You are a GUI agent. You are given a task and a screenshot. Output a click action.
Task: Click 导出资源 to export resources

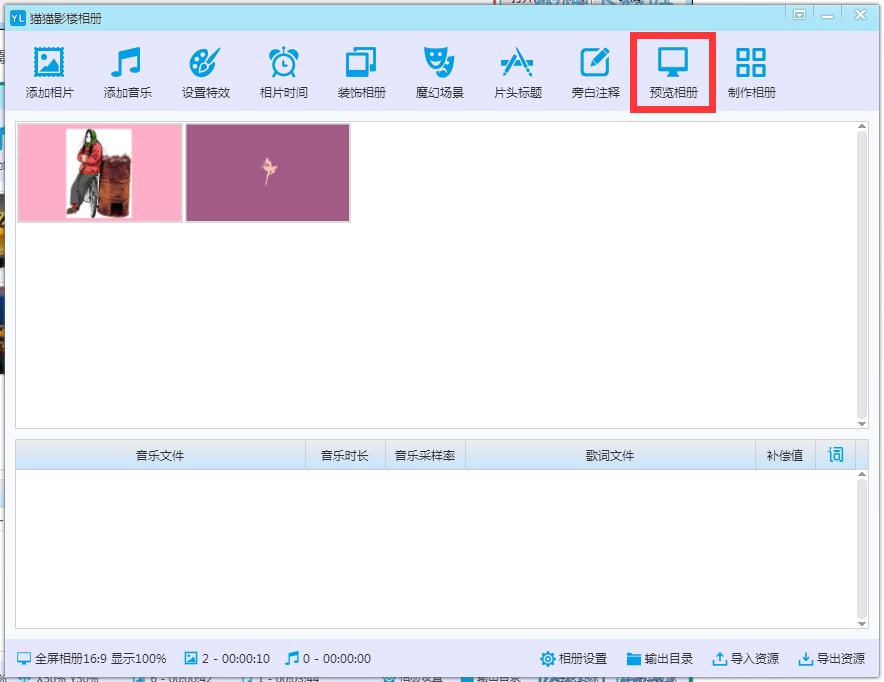[x=831, y=659]
